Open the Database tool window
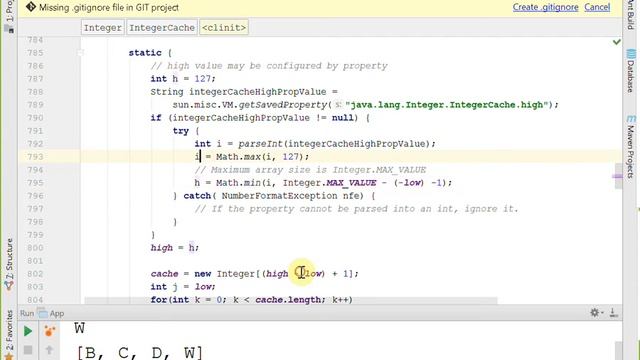 tap(631, 71)
